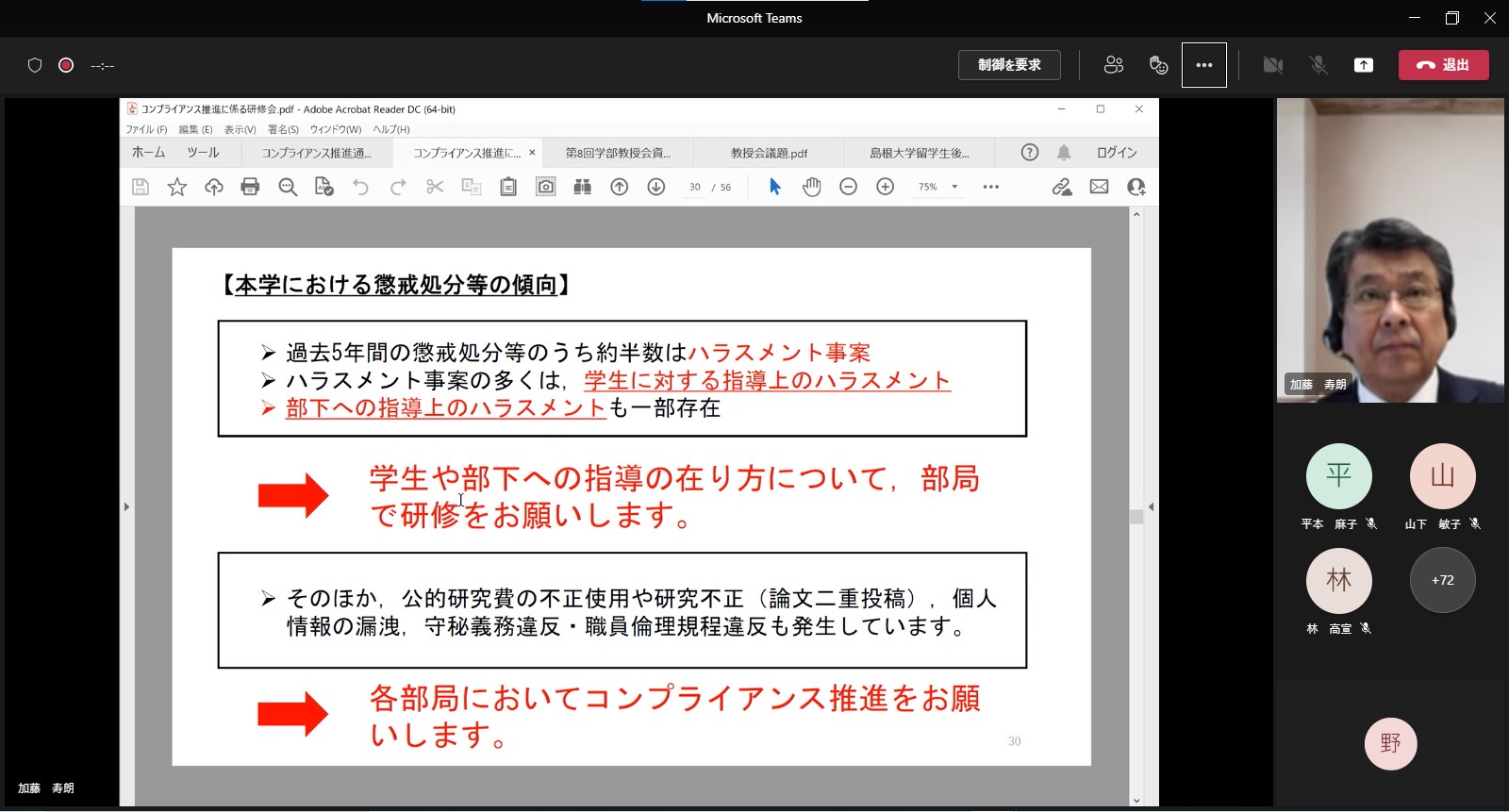Open Teams more actions ellipsis menu

click(1203, 65)
